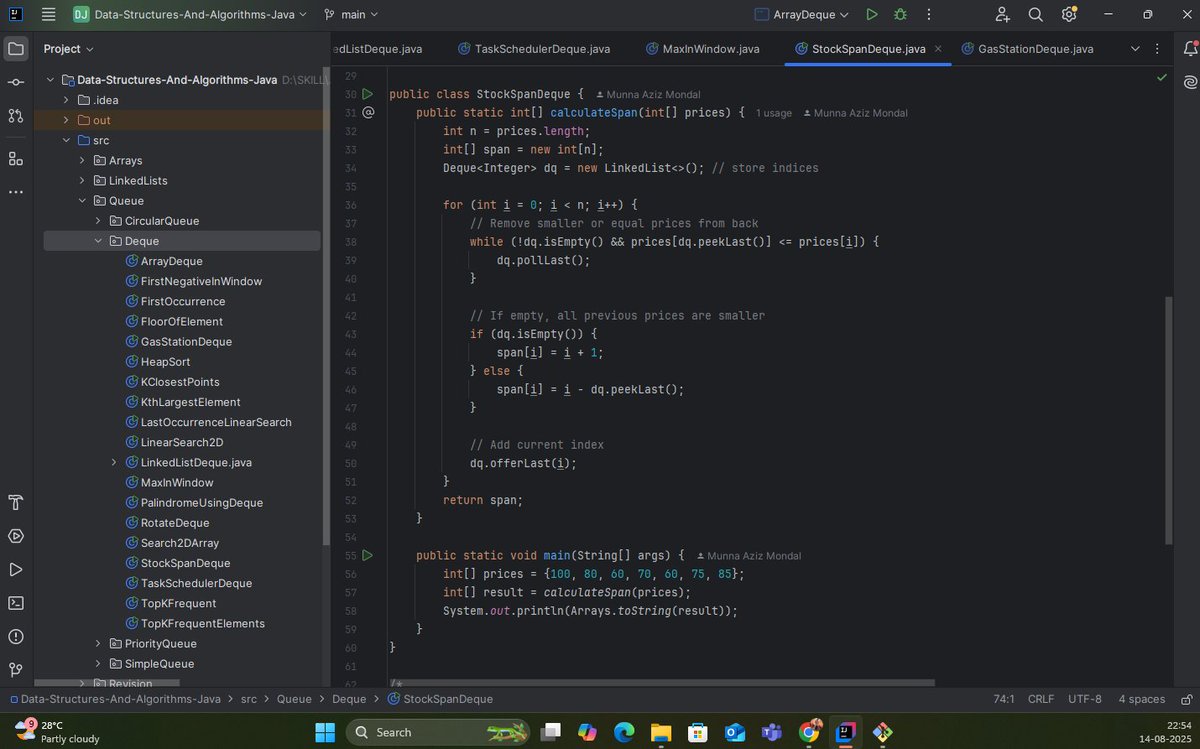The width and height of the screenshot is (1200, 749).
Task: Click the editor horizontal scrollbar
Action: click(662, 683)
